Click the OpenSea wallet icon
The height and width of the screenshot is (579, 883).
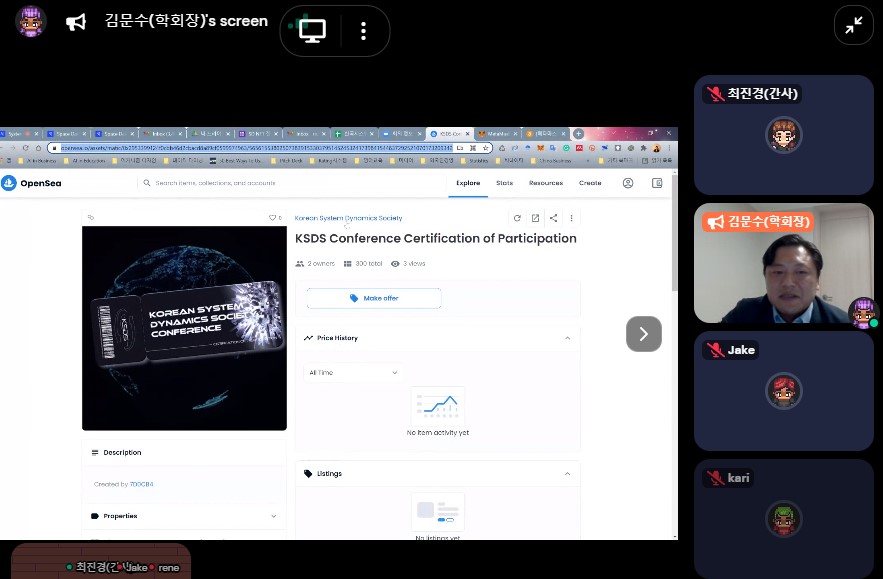point(657,183)
